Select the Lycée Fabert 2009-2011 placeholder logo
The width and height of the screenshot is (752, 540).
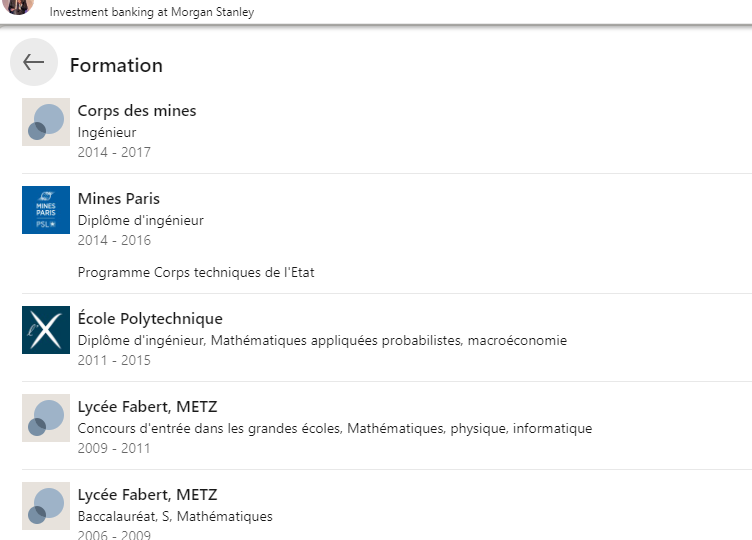[x=46, y=418]
